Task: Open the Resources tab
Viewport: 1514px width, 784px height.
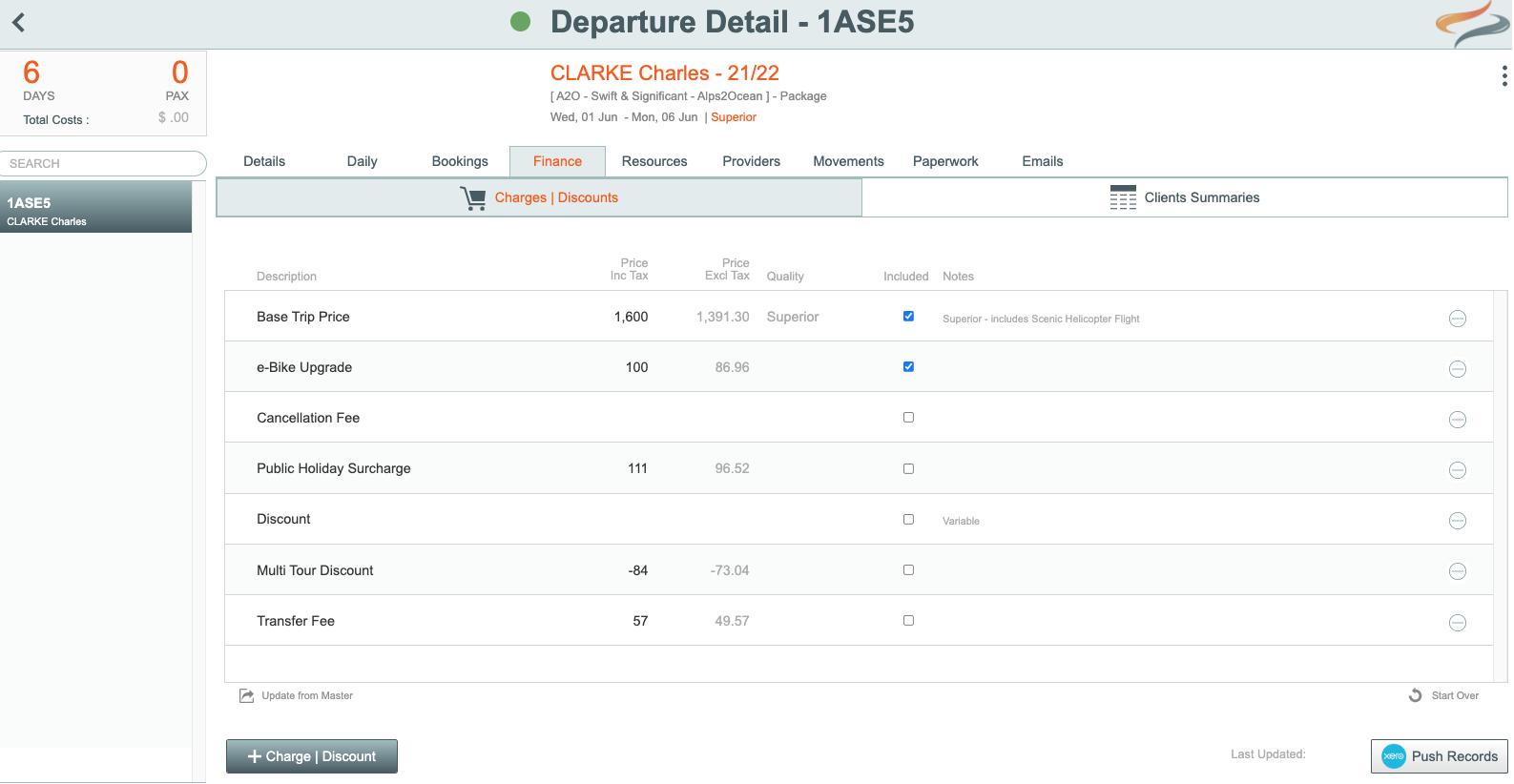Action: 654,161
